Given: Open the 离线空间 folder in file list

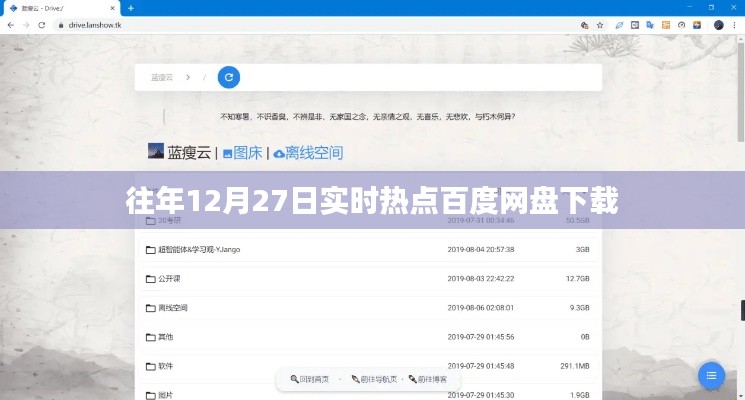Looking at the screenshot, I should click(x=172, y=308).
